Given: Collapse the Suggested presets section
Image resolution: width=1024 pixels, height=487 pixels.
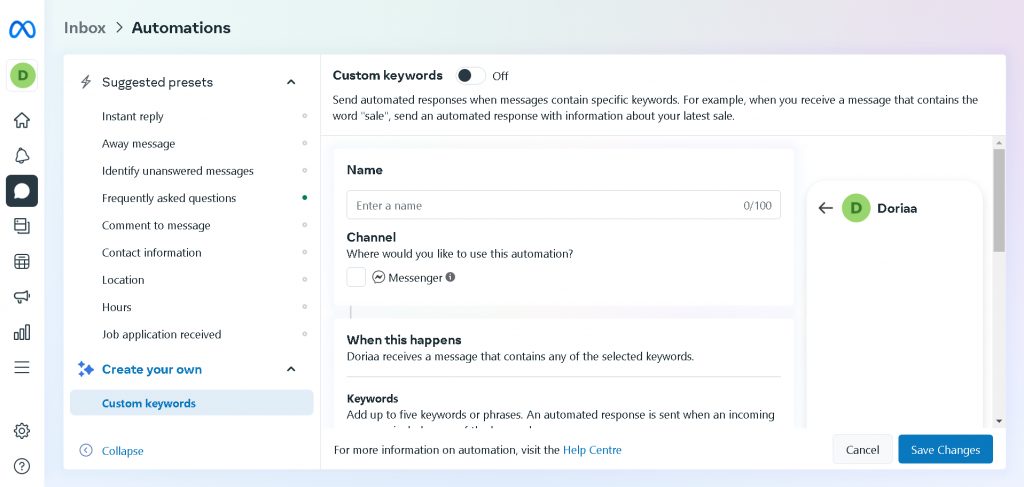Looking at the screenshot, I should [291, 82].
